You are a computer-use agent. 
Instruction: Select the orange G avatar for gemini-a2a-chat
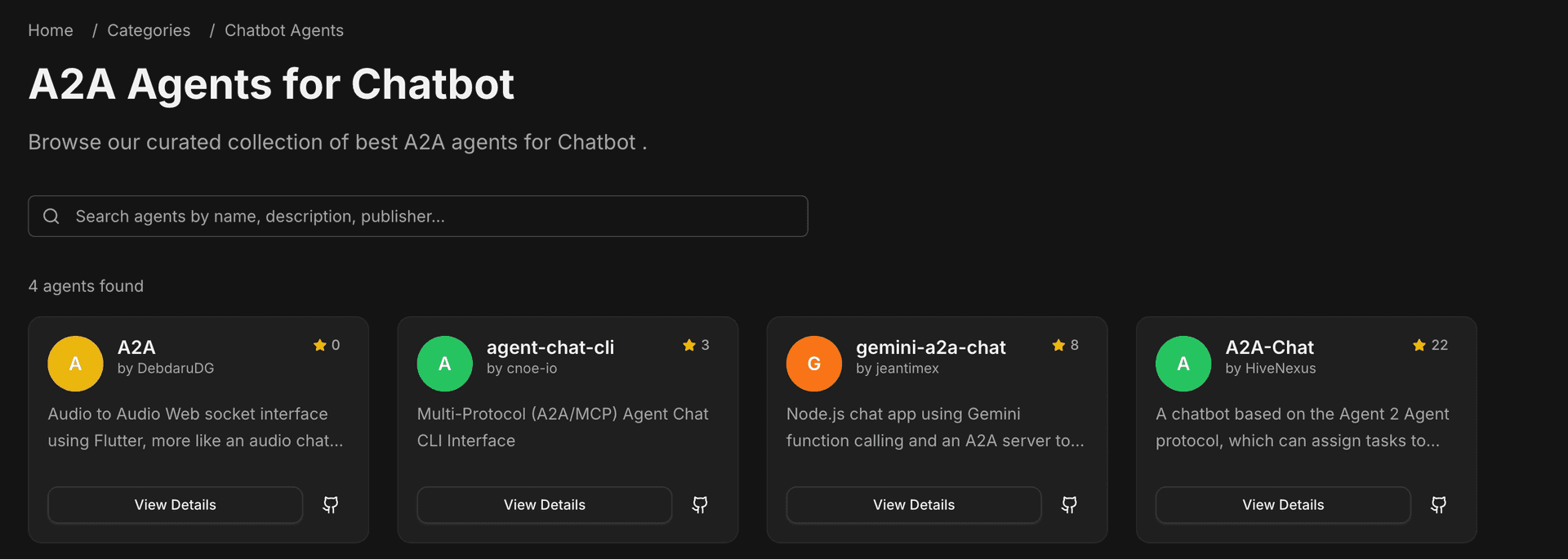tap(813, 363)
